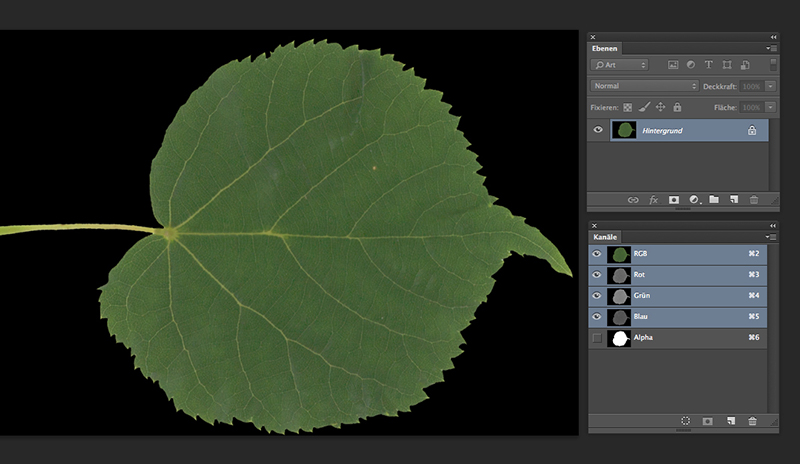800x464 pixels.
Task: Click the add layer mask icon in Ebenen
Action: tap(674, 200)
